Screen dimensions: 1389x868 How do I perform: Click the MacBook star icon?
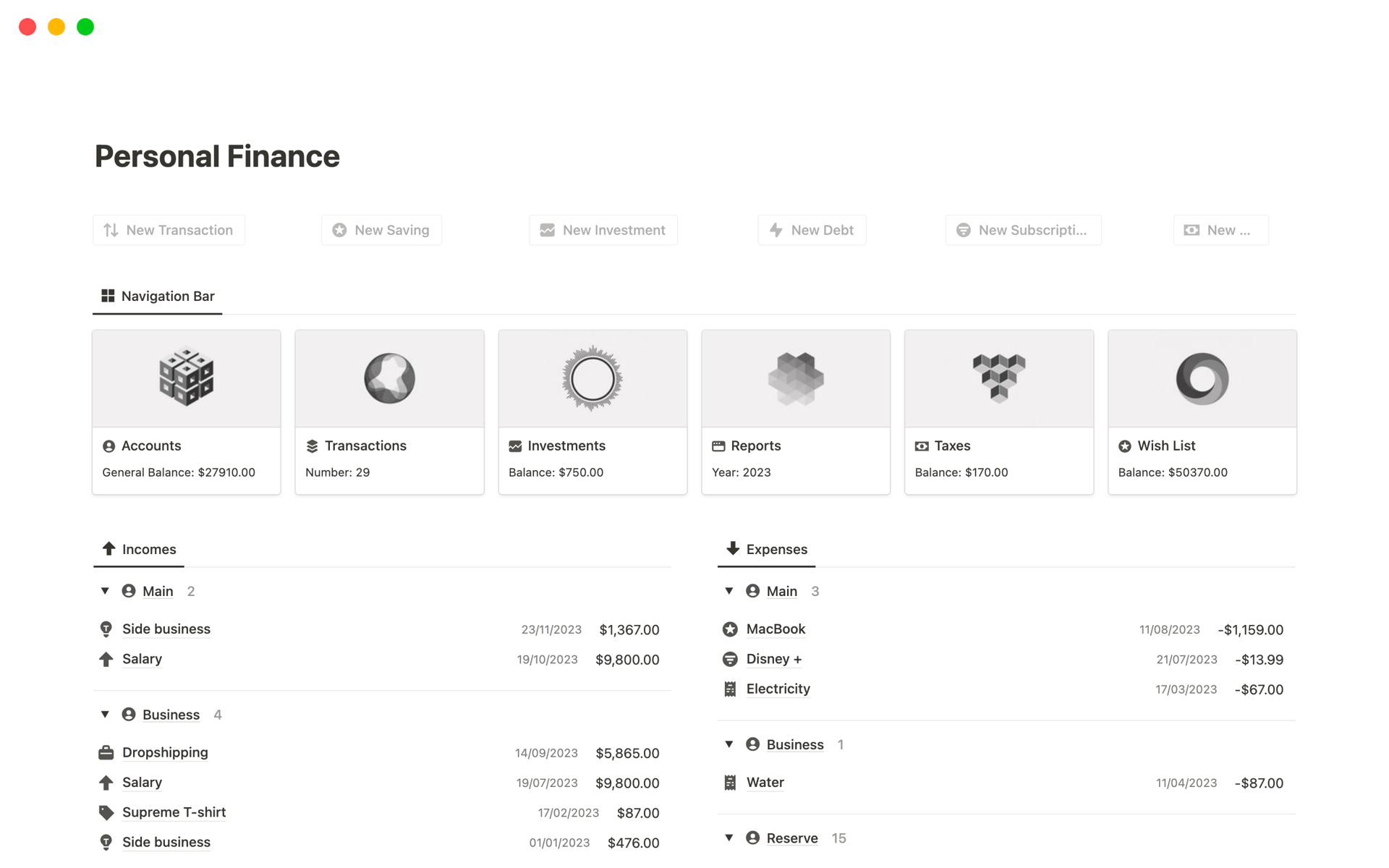(730, 629)
